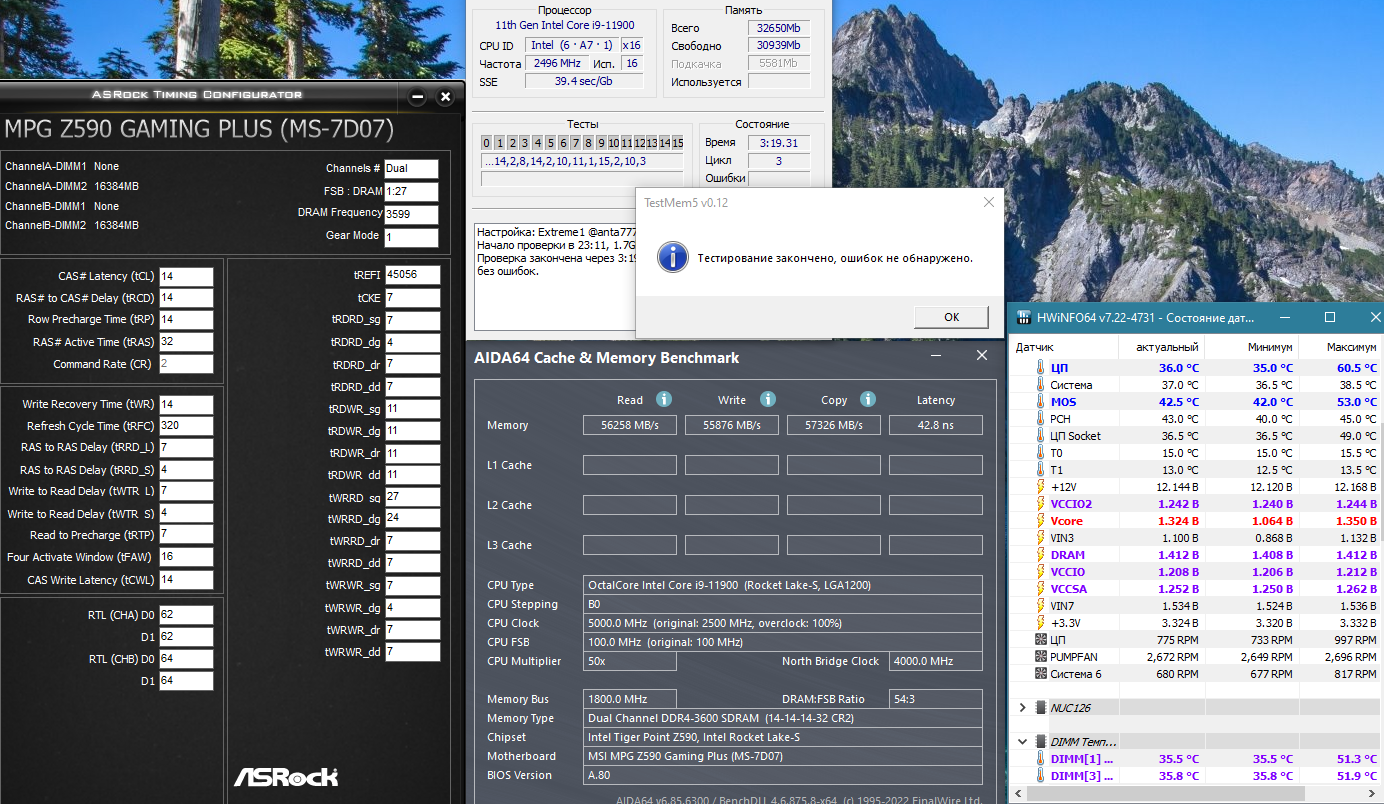1384x804 pixels.
Task: Select the voltage bolt icon on +12V row
Action: tap(1040, 487)
